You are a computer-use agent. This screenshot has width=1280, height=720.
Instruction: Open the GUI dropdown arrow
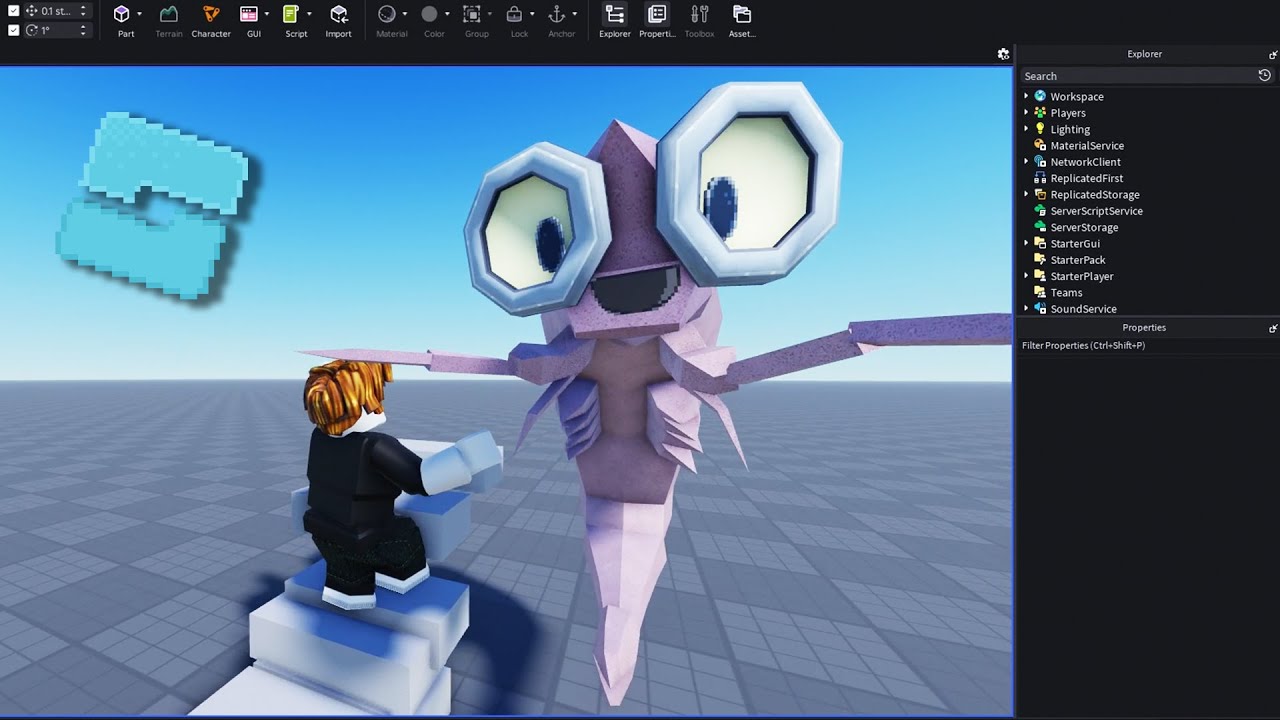pyautogui.click(x=267, y=14)
